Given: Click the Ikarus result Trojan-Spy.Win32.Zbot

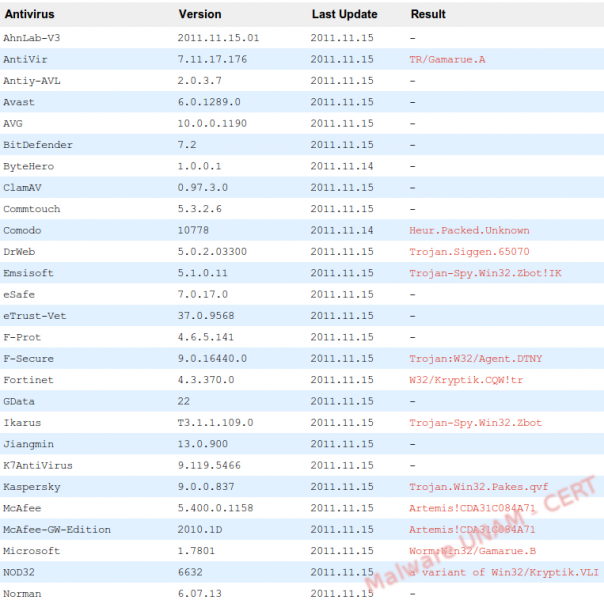Looking at the screenshot, I should [476, 423].
